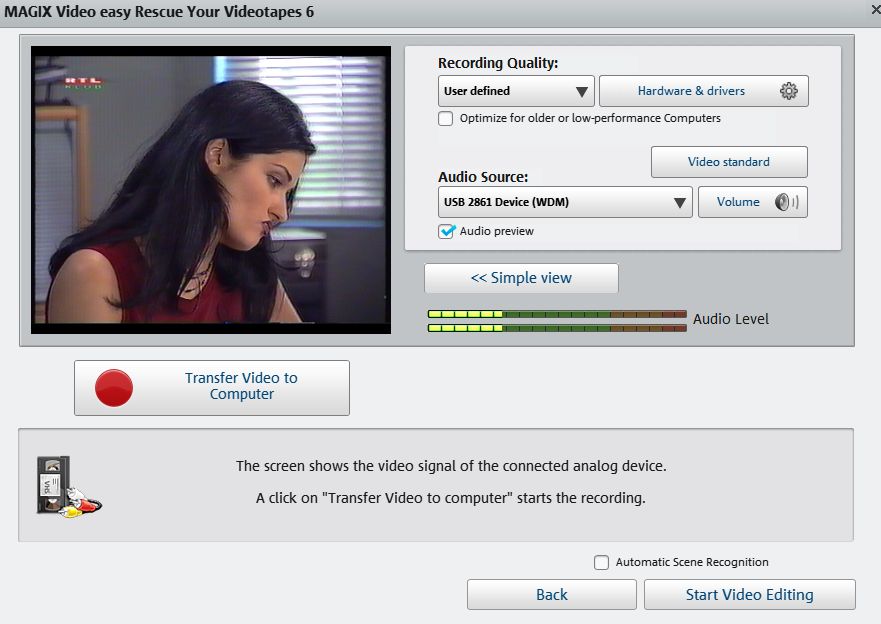Screen dimensions: 881x624
Task: Start Transfer Video to Computer
Action: [212, 388]
